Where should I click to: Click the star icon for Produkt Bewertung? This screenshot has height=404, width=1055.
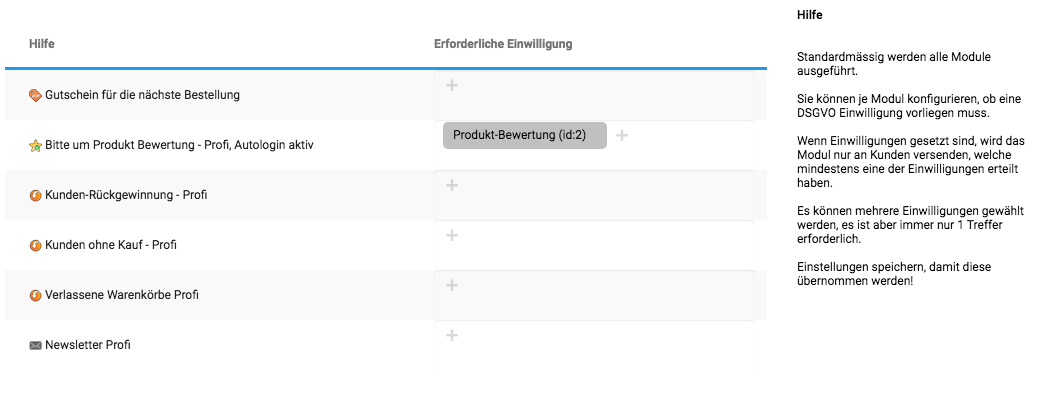click(36, 145)
